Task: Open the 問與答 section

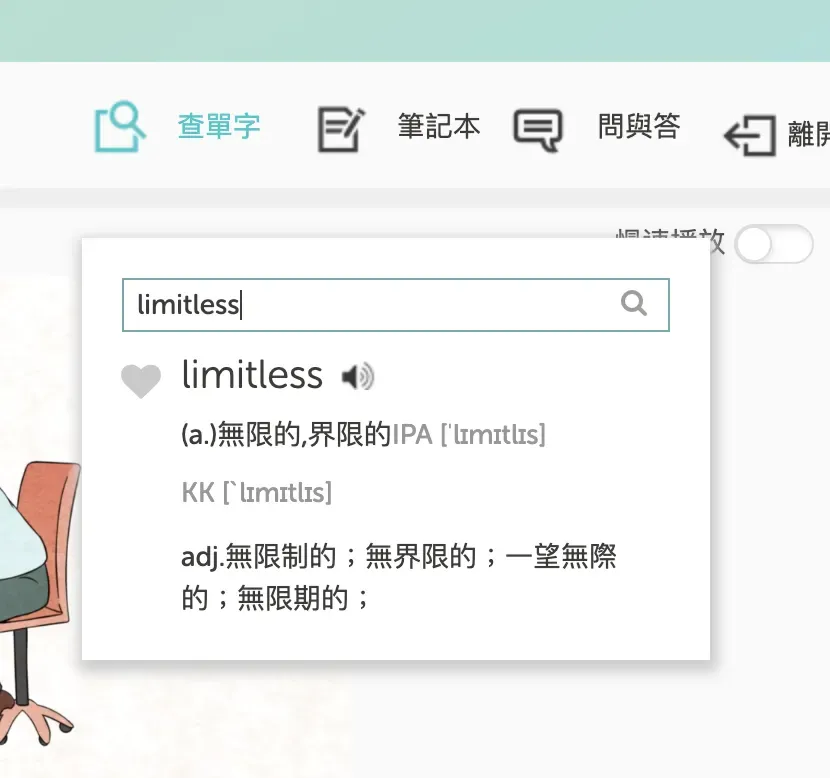Action: (x=639, y=126)
